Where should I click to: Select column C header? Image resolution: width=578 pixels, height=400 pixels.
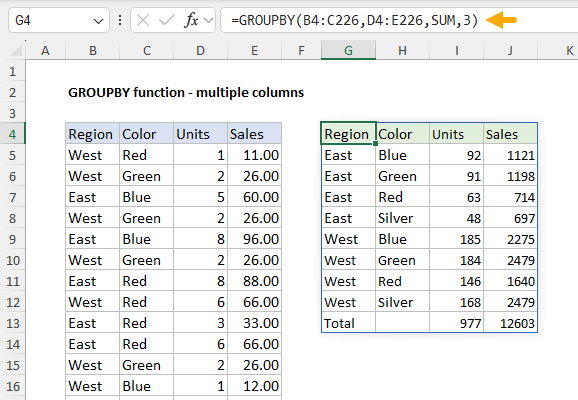[146, 51]
